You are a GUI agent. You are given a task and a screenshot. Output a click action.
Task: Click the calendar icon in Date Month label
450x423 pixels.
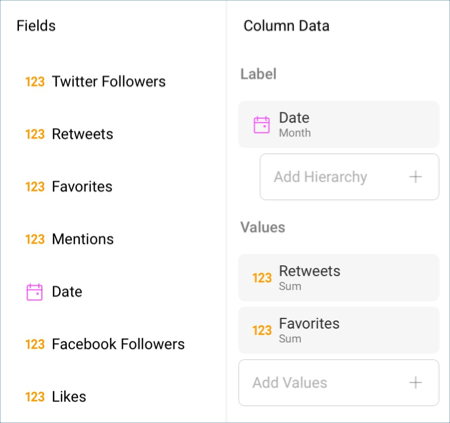(262, 125)
